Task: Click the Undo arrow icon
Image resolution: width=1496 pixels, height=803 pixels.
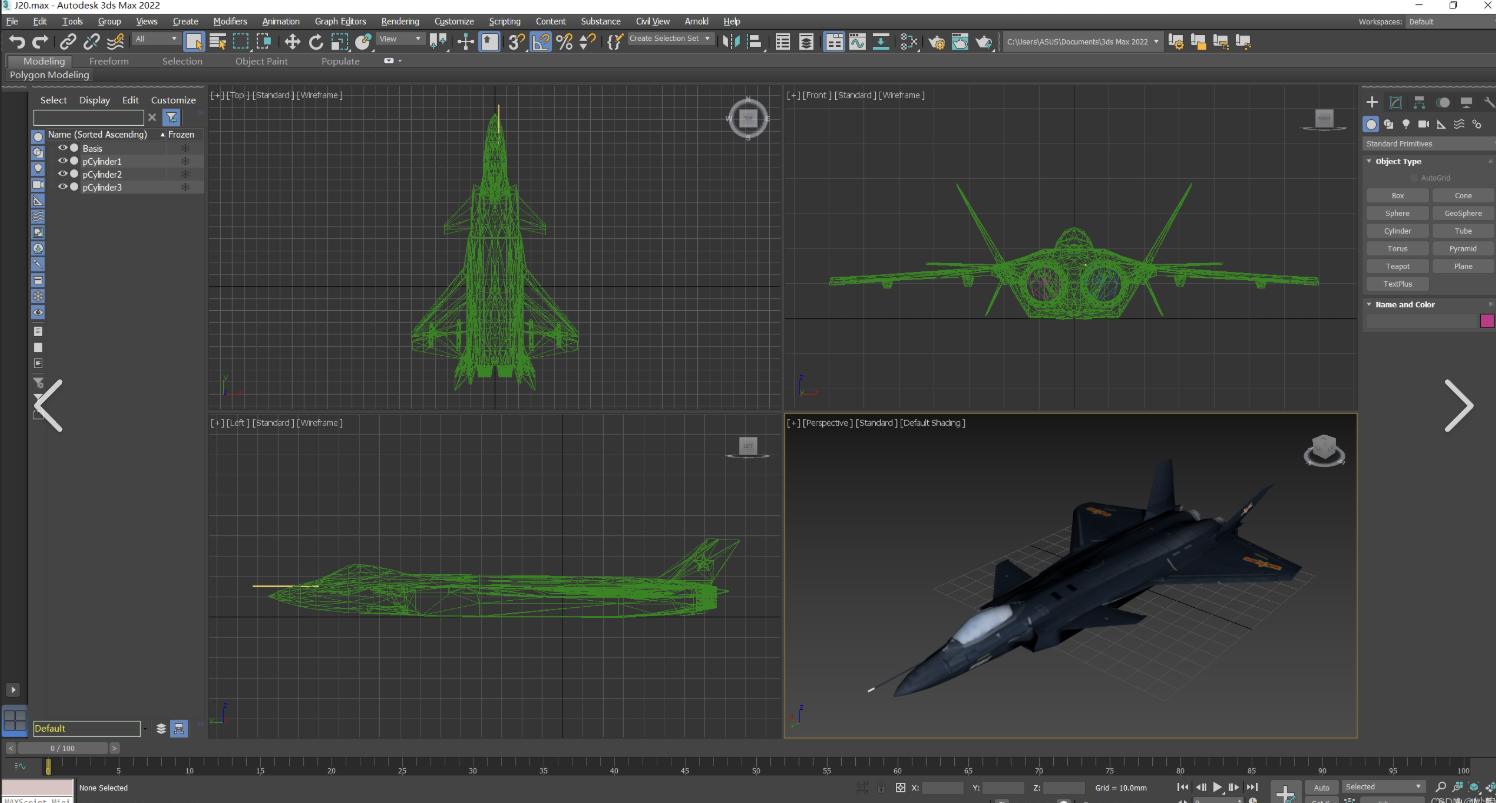Action: point(16,41)
